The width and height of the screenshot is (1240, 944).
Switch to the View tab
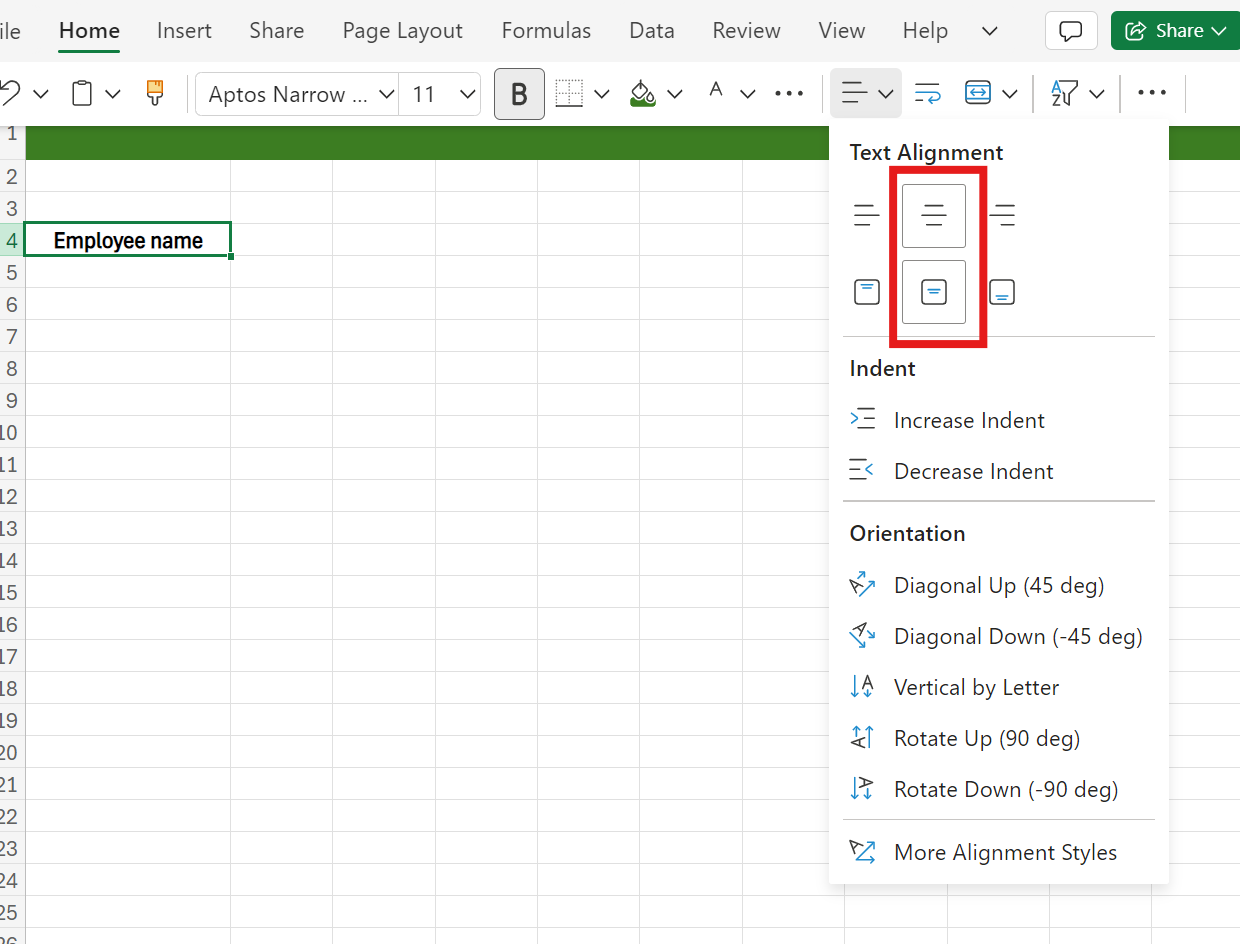[x=842, y=31]
